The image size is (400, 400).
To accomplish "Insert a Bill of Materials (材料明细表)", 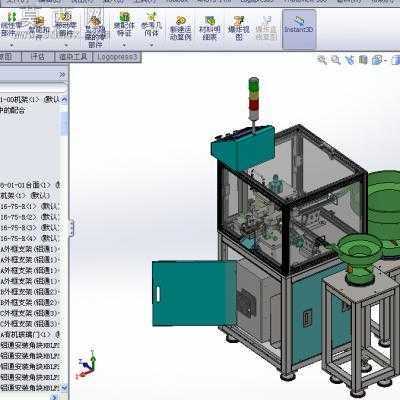I will pos(209,28).
